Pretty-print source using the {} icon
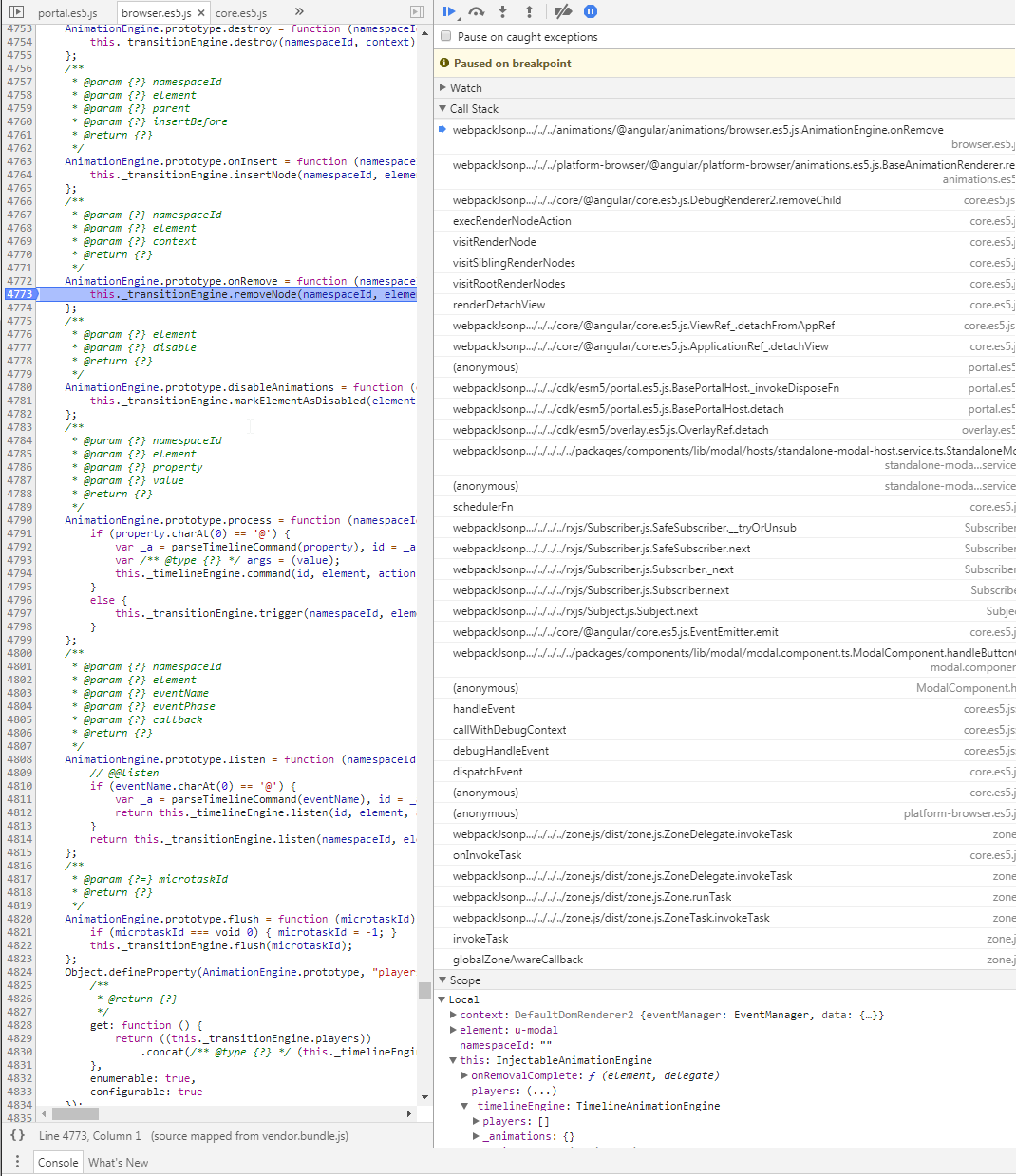Viewport: 1016px width, 1176px height. (16, 1135)
